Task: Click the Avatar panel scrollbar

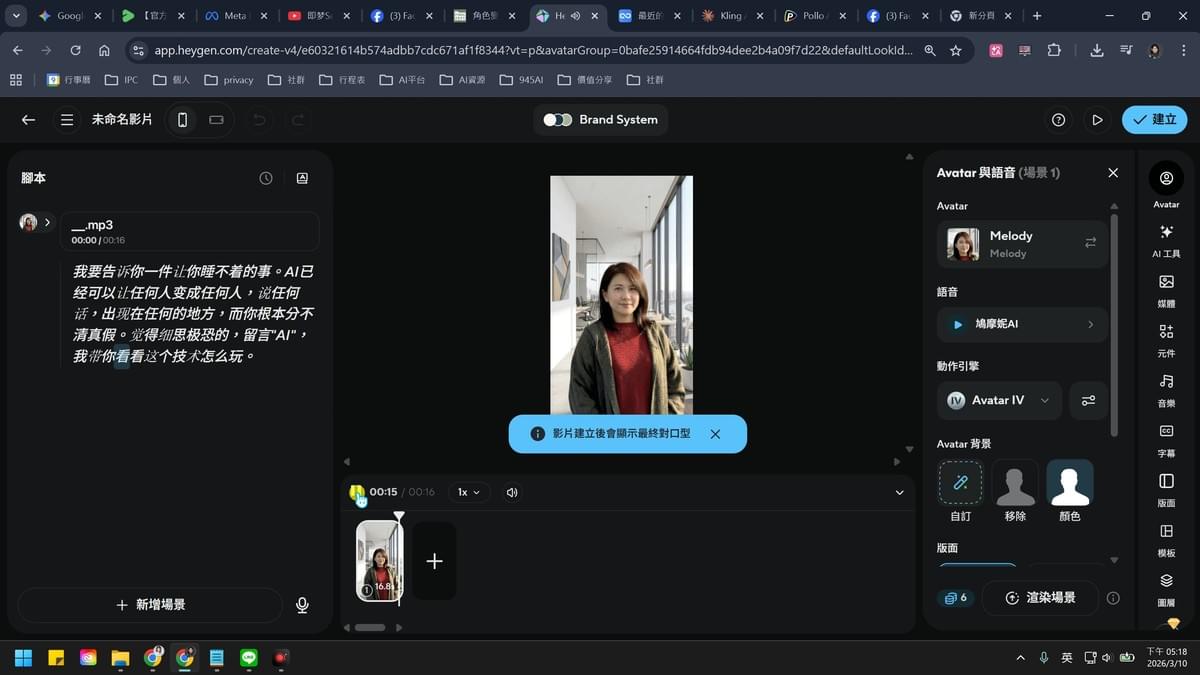Action: pyautogui.click(x=1114, y=325)
